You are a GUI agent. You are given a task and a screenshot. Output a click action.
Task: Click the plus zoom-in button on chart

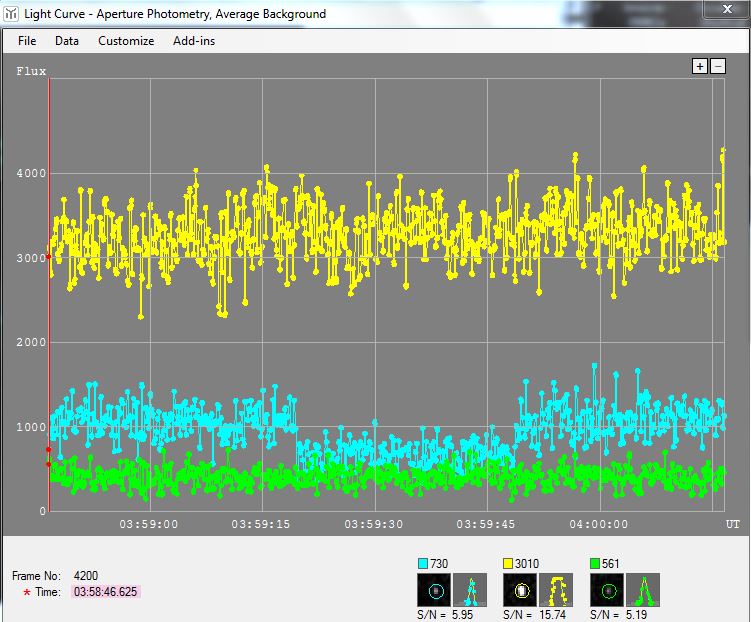pyautogui.click(x=700, y=66)
